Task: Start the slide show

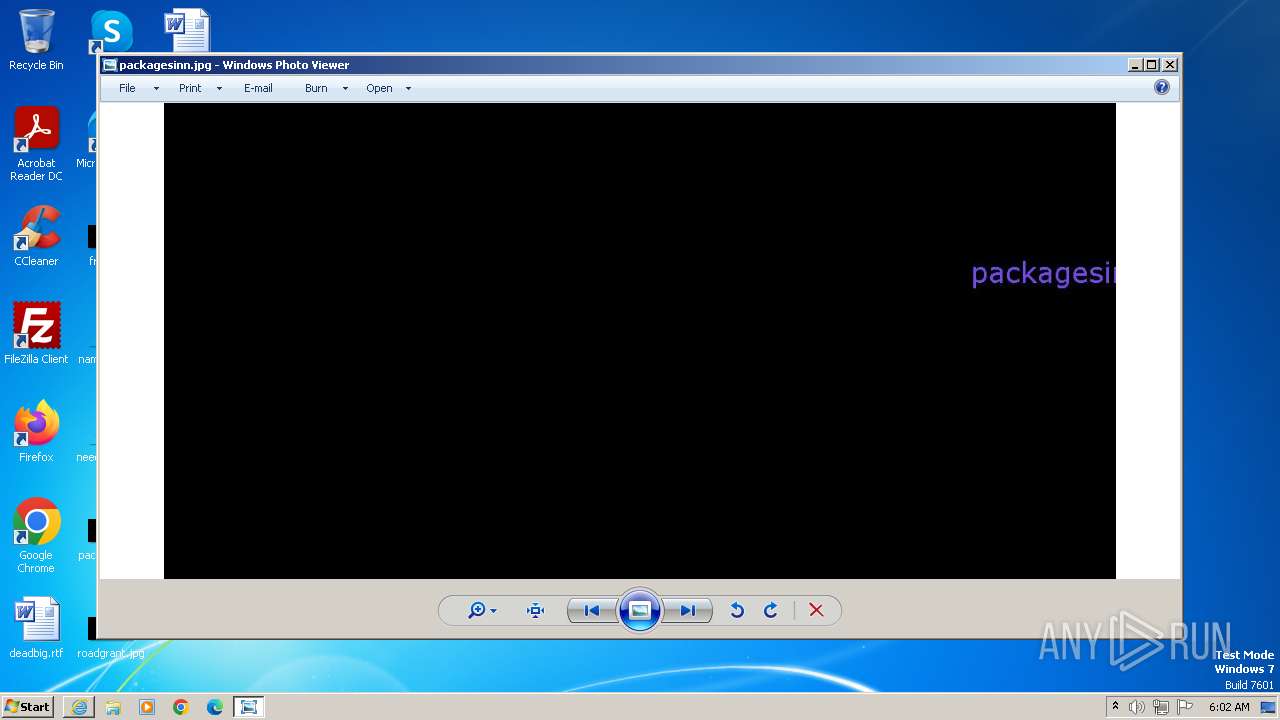Action: [640, 610]
